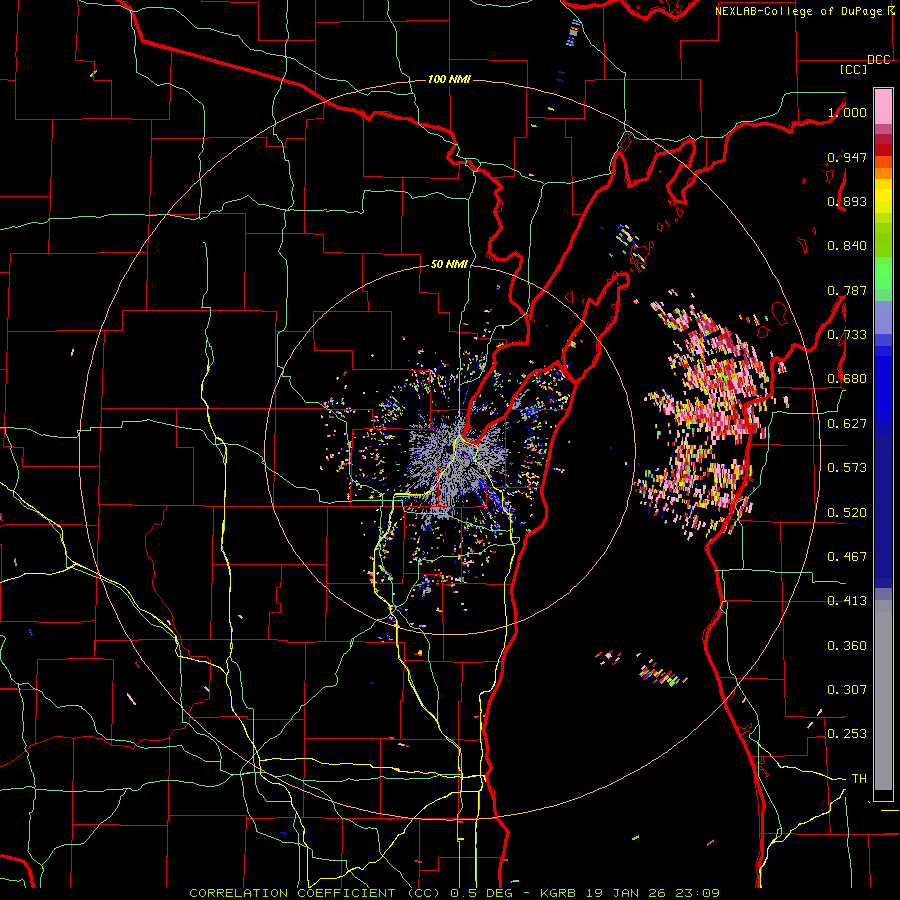Select the 0.307 scale value

tap(847, 690)
